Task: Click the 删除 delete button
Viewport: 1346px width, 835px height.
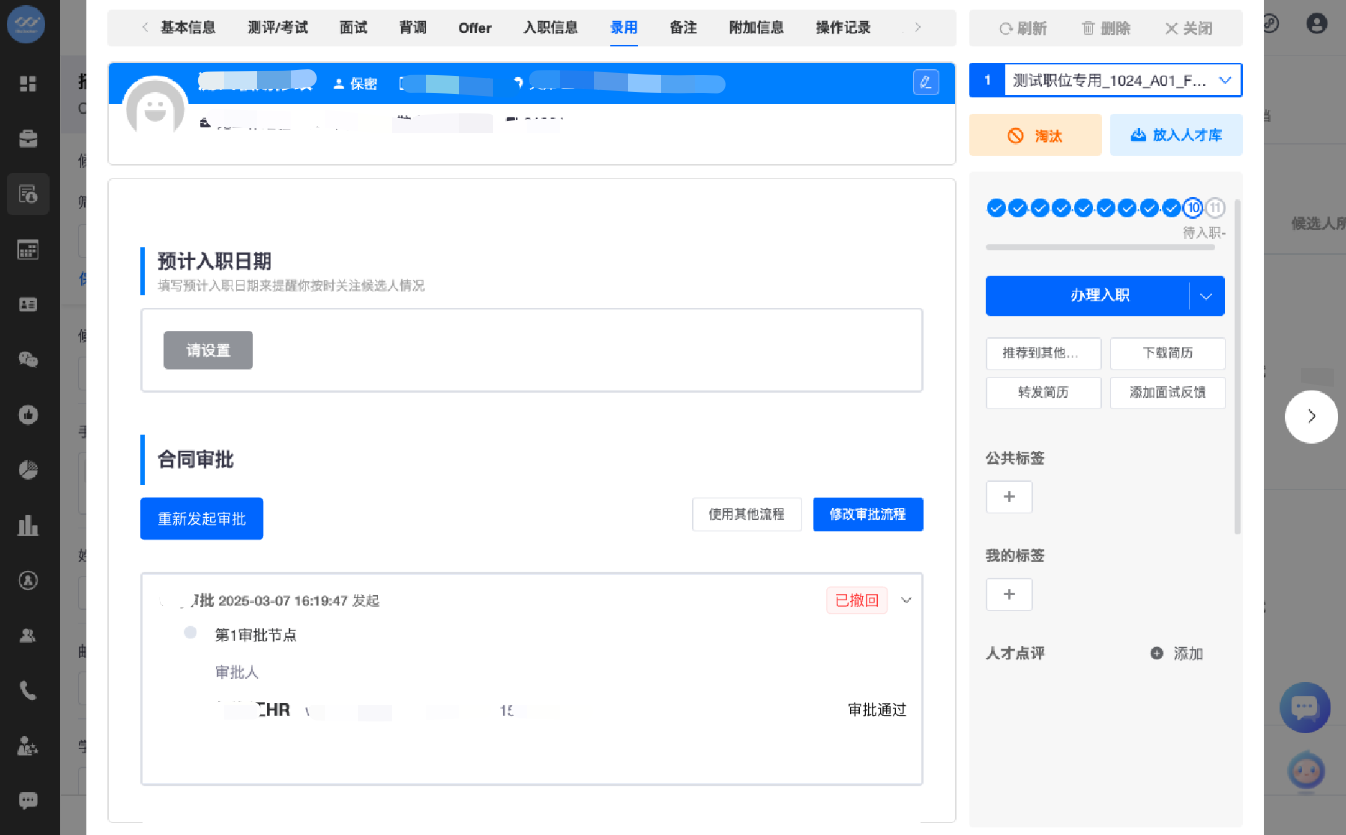Action: [1106, 29]
